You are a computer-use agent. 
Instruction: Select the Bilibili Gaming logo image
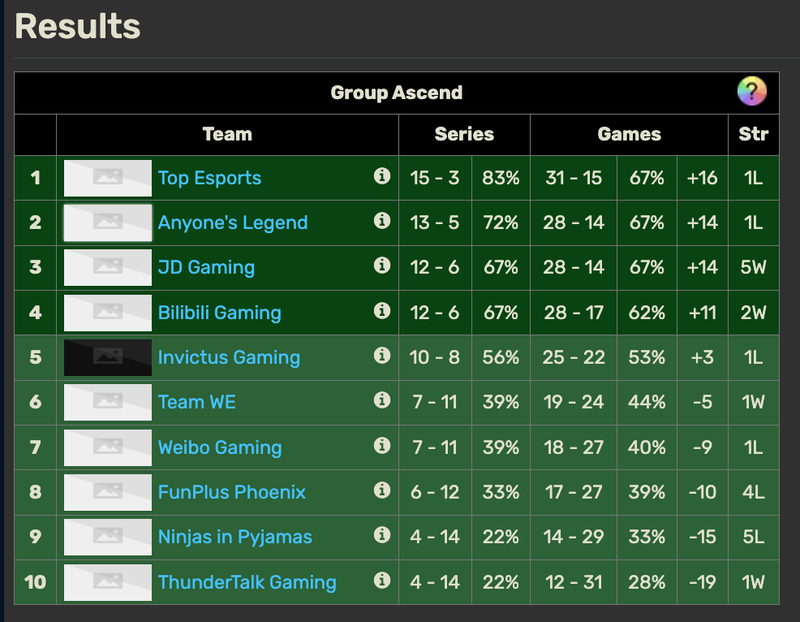(x=108, y=312)
